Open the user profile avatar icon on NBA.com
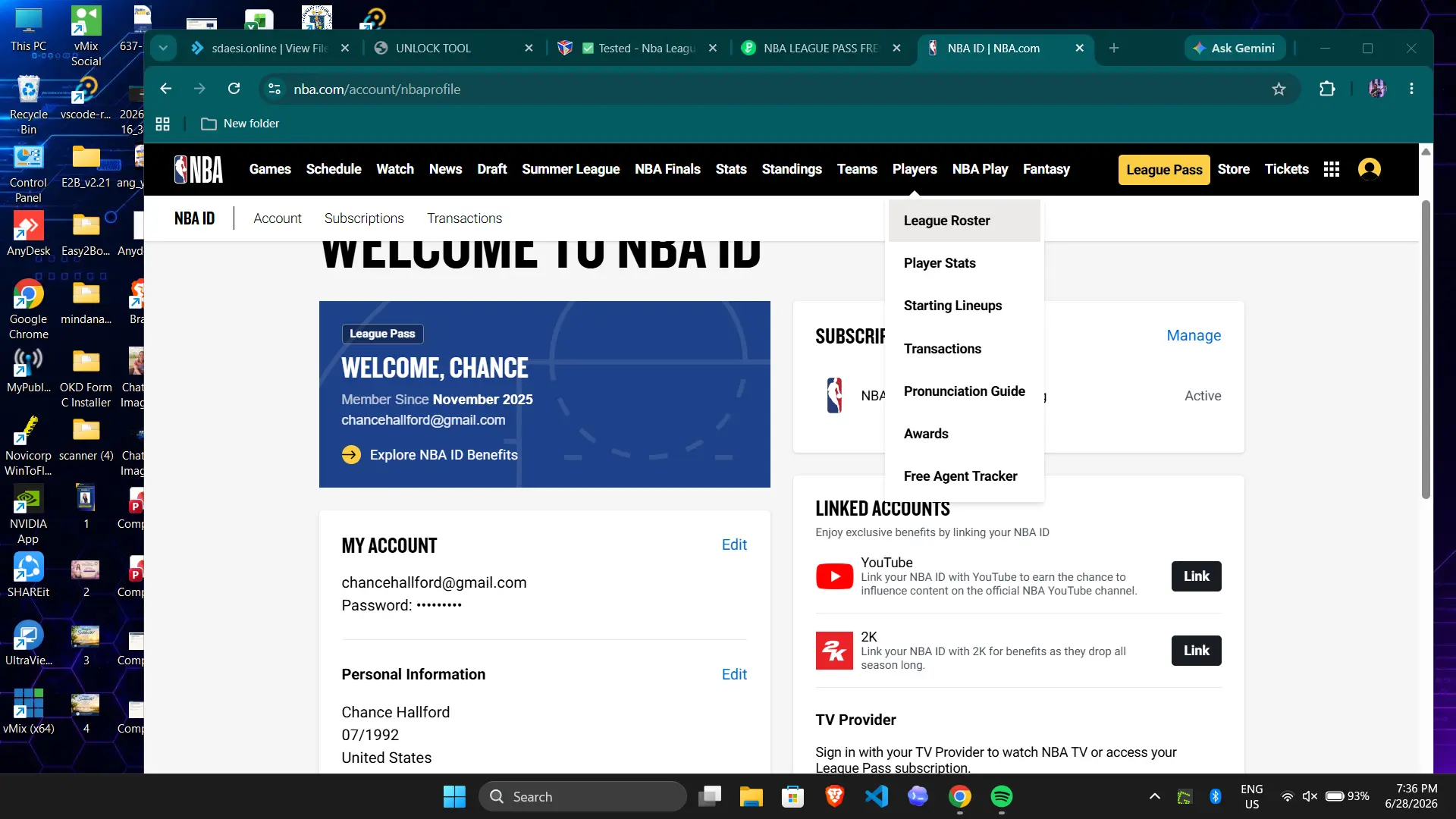Viewport: 1456px width, 819px height. click(1369, 169)
